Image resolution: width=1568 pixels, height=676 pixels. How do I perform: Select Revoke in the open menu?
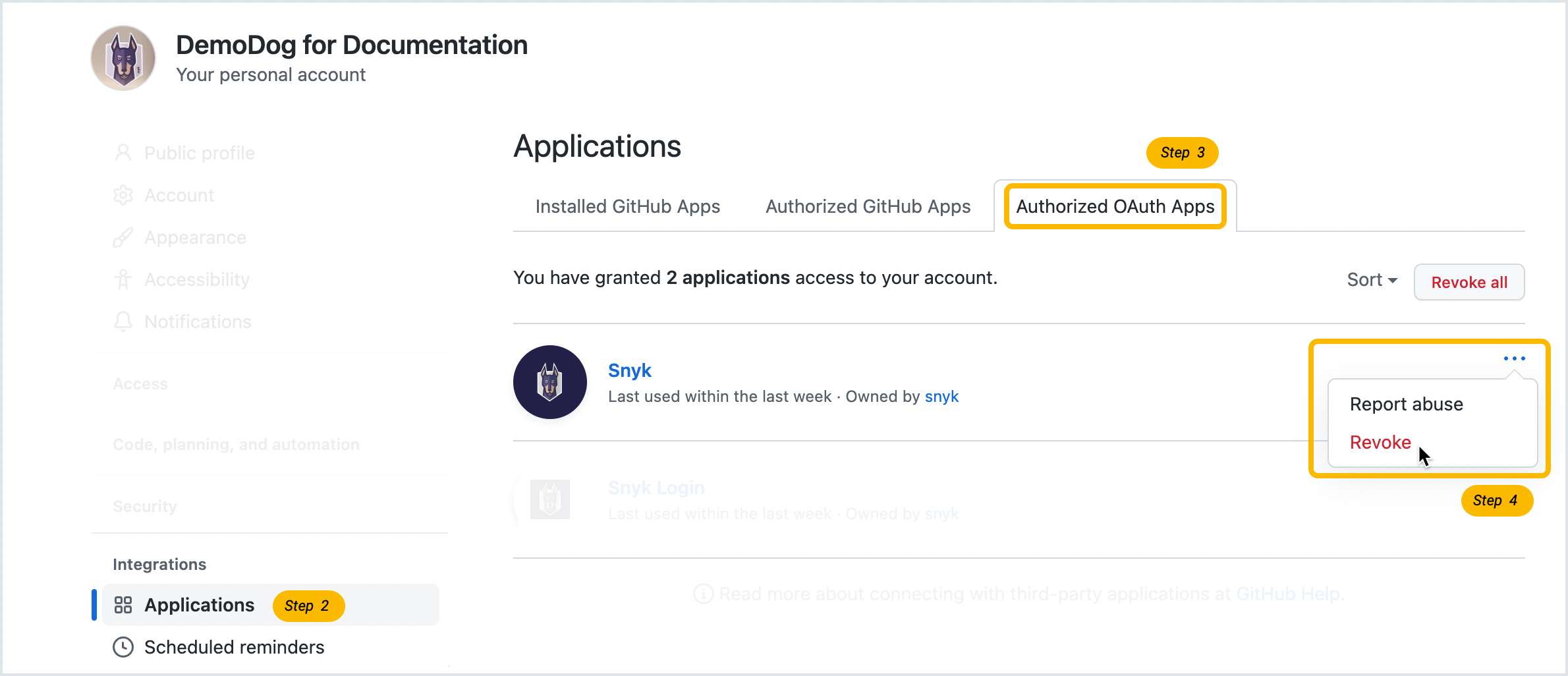point(1380,442)
